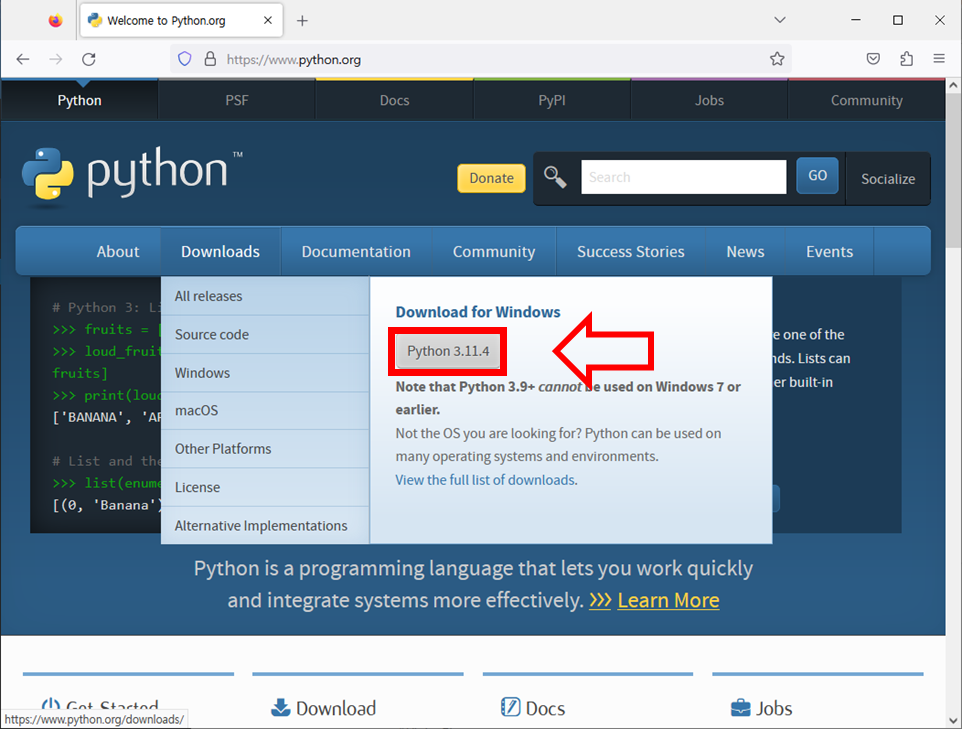The width and height of the screenshot is (962, 729).
Task: Open View the full list of downloads link
Action: click(x=485, y=480)
